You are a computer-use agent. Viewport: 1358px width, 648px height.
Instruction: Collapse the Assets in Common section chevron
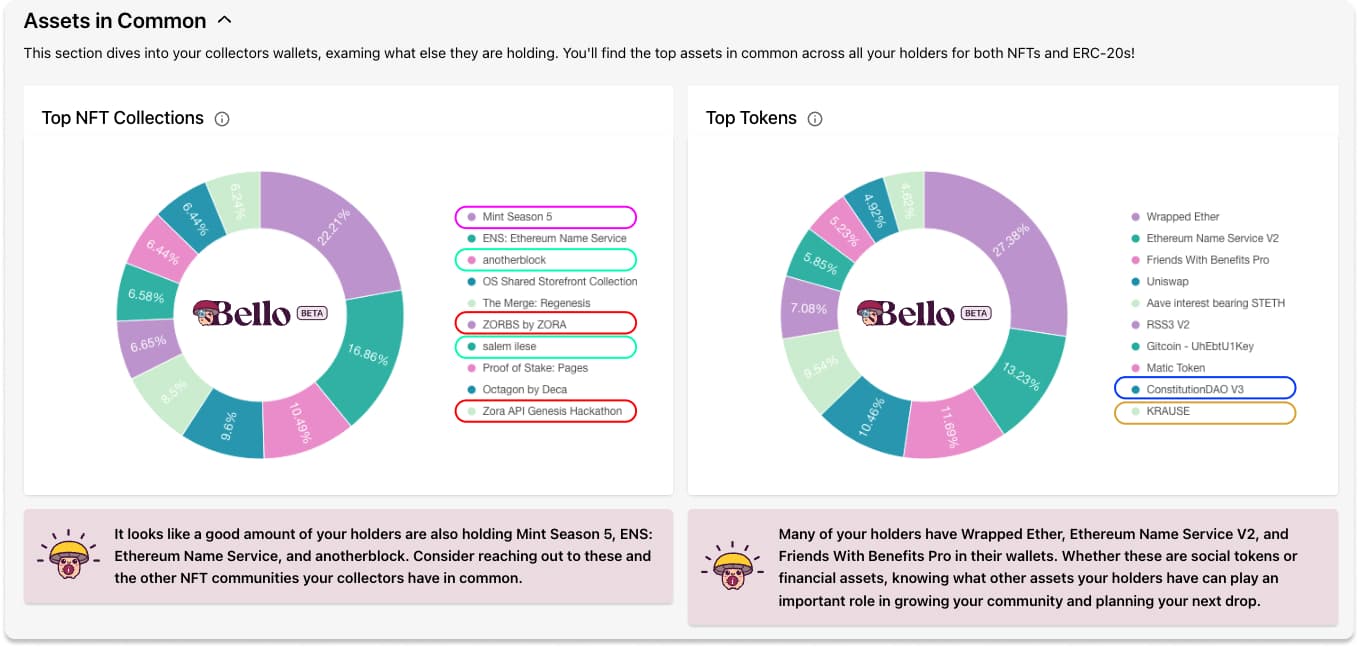225,20
